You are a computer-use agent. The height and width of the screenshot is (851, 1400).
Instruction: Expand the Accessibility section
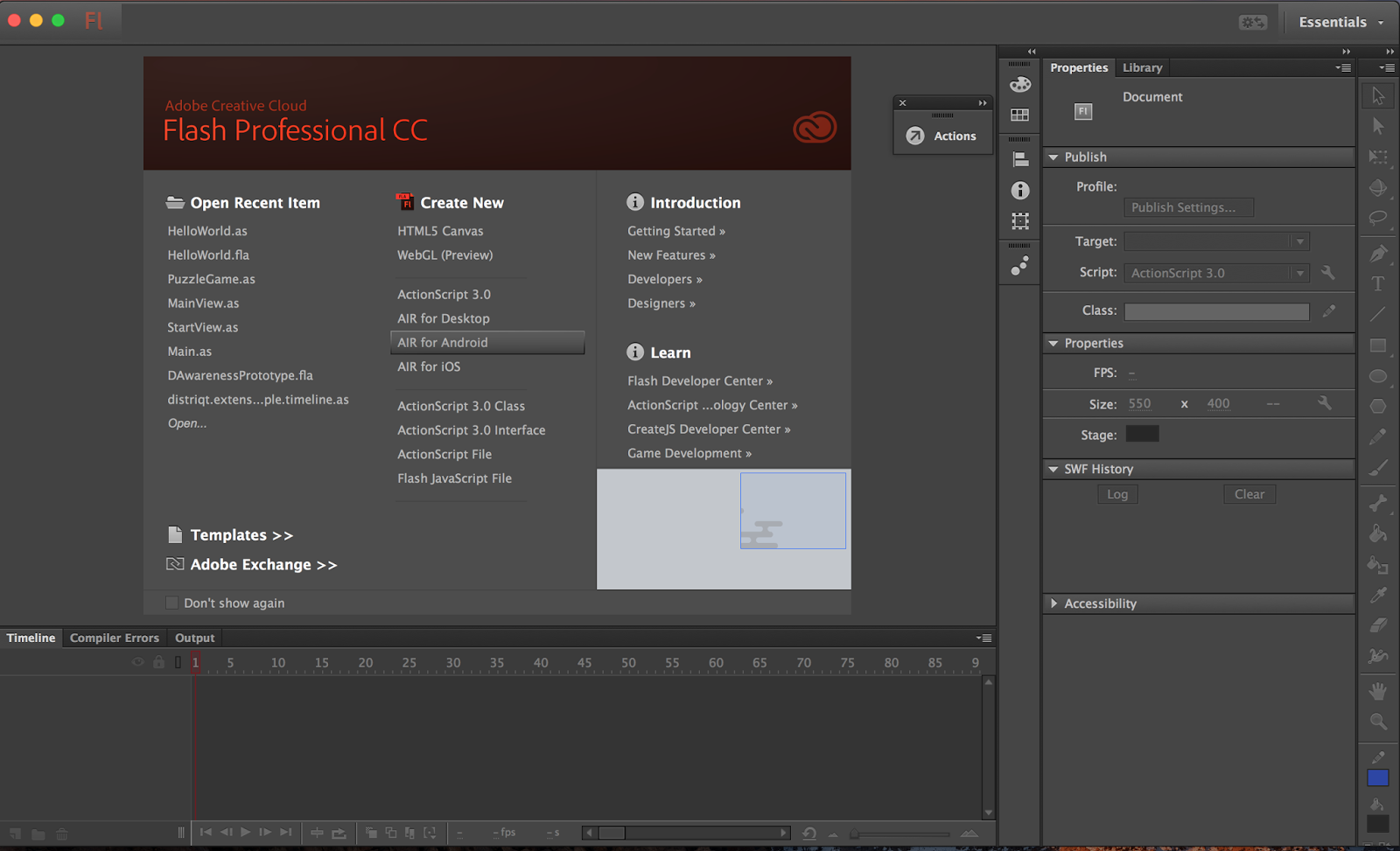click(x=1055, y=603)
